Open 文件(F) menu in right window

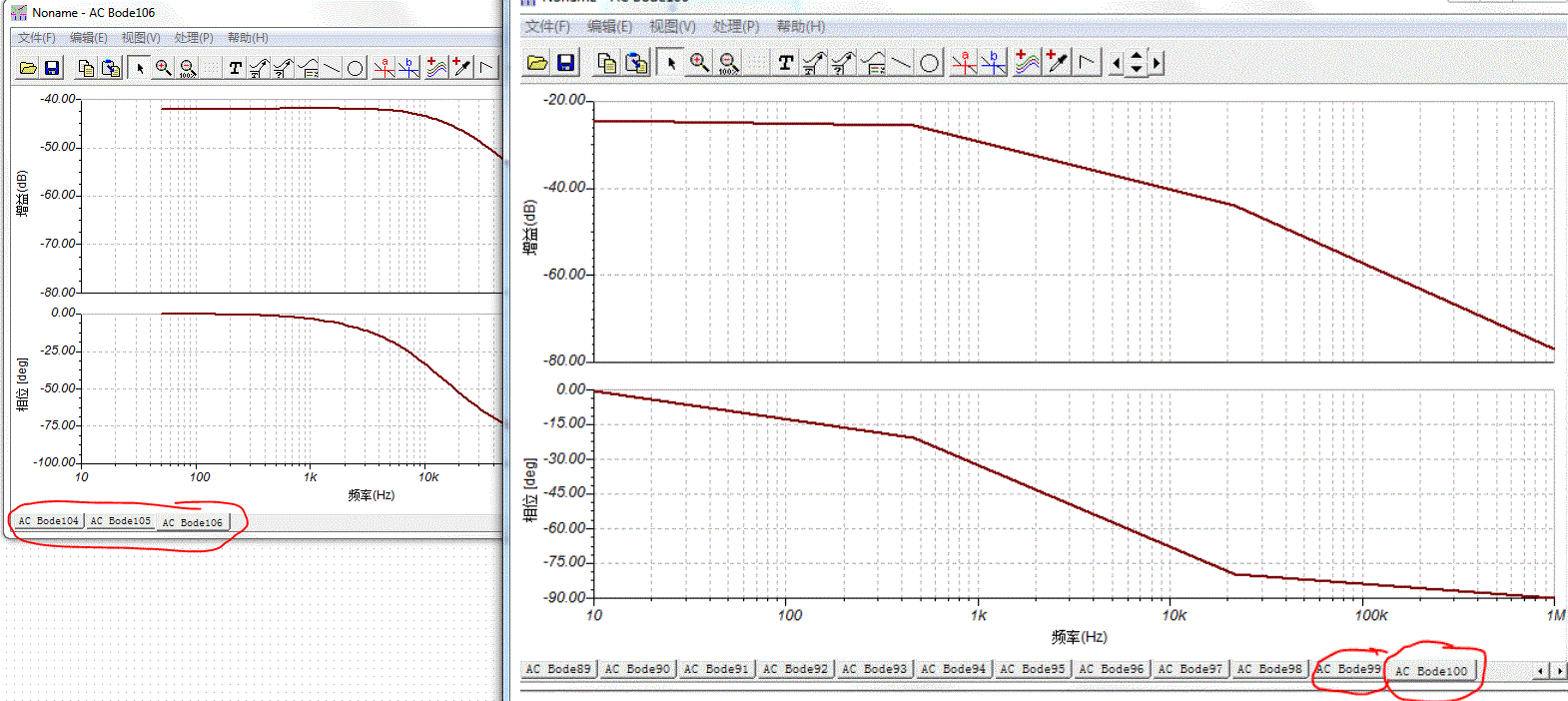coord(548,26)
